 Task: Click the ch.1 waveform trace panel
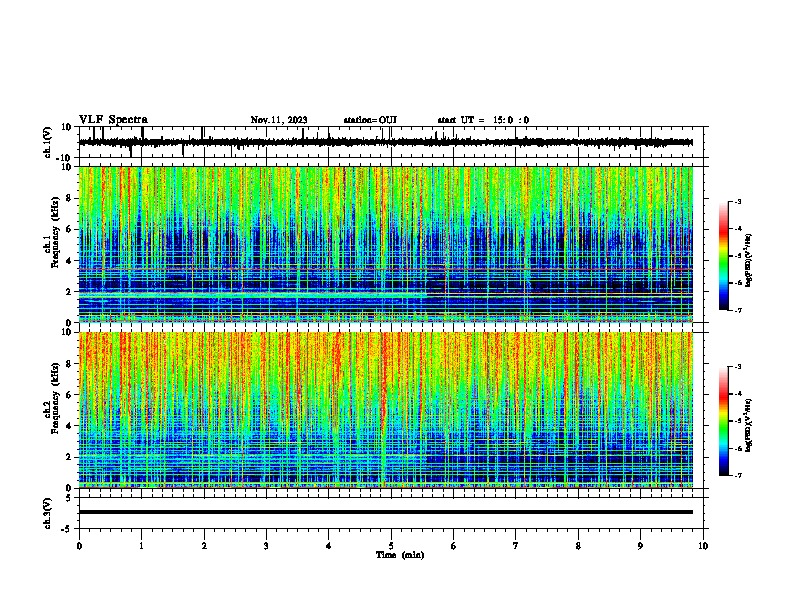click(x=393, y=142)
